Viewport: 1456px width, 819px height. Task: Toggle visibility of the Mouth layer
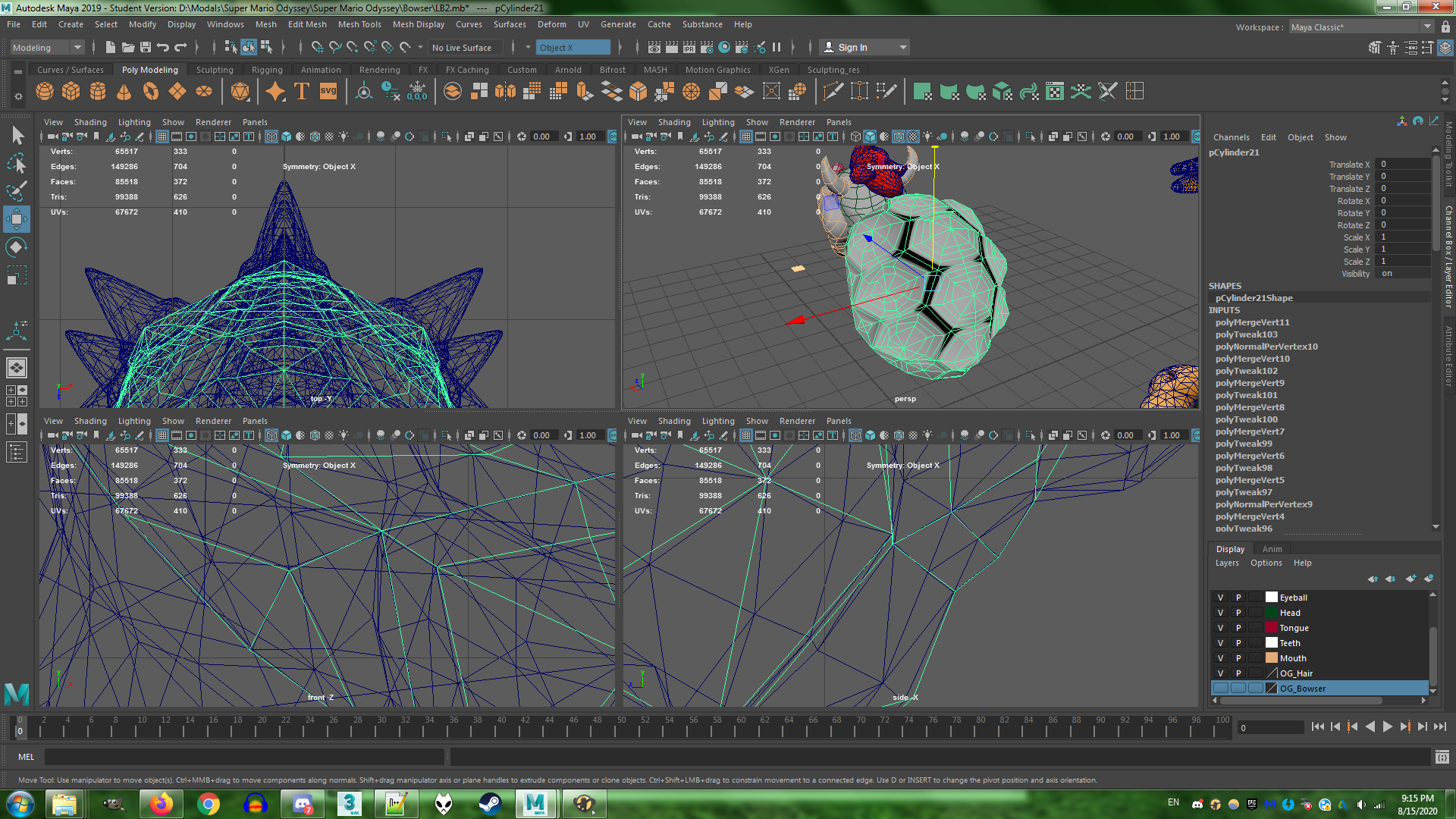tap(1220, 658)
